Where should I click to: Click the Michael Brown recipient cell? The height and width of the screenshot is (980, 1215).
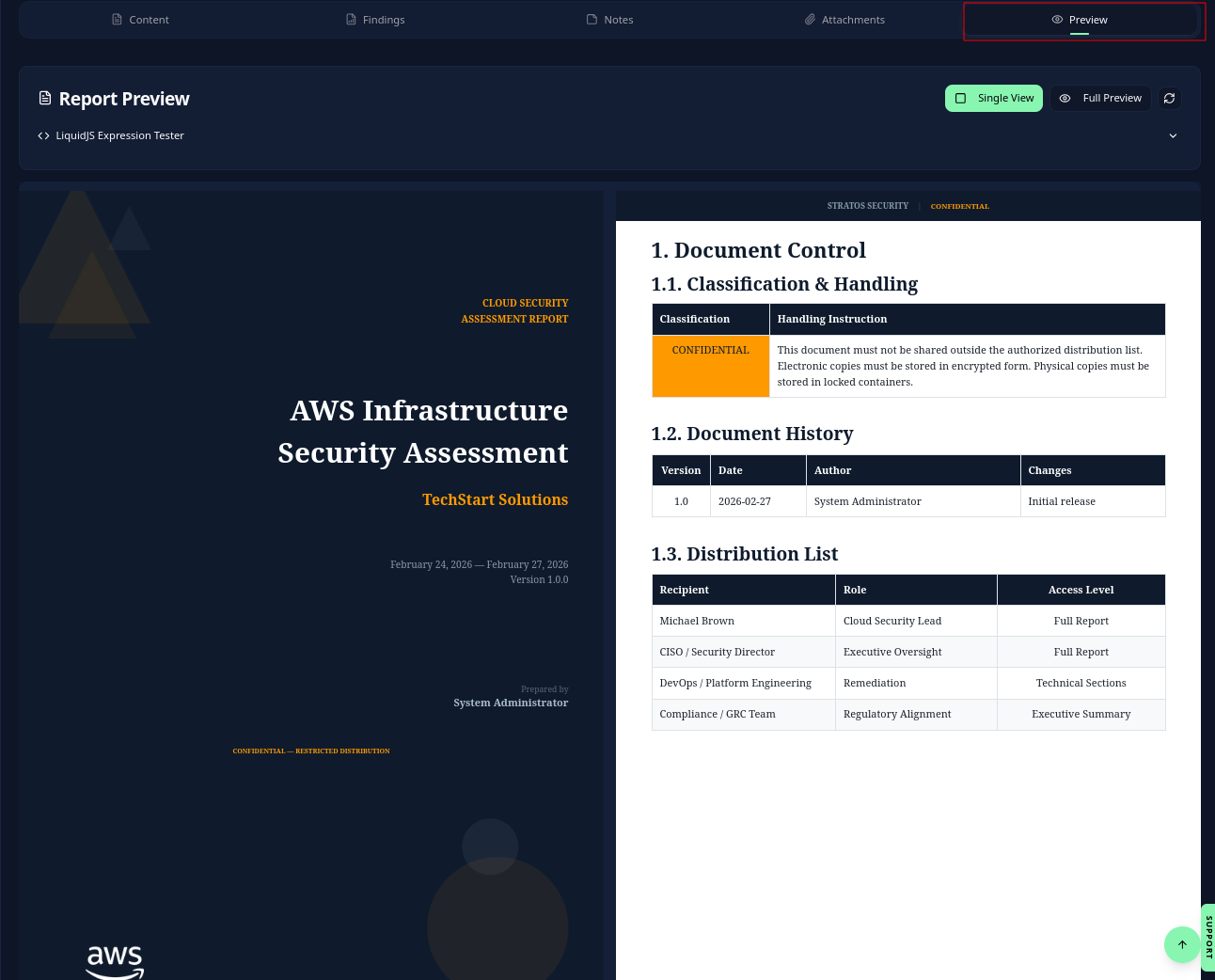[744, 621]
